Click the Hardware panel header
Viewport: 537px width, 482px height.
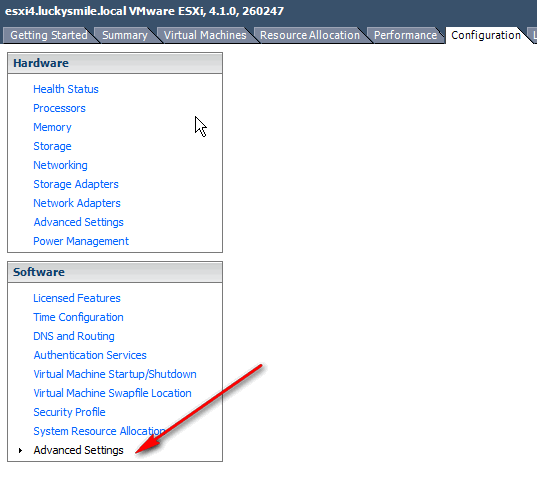pyautogui.click(x=115, y=63)
